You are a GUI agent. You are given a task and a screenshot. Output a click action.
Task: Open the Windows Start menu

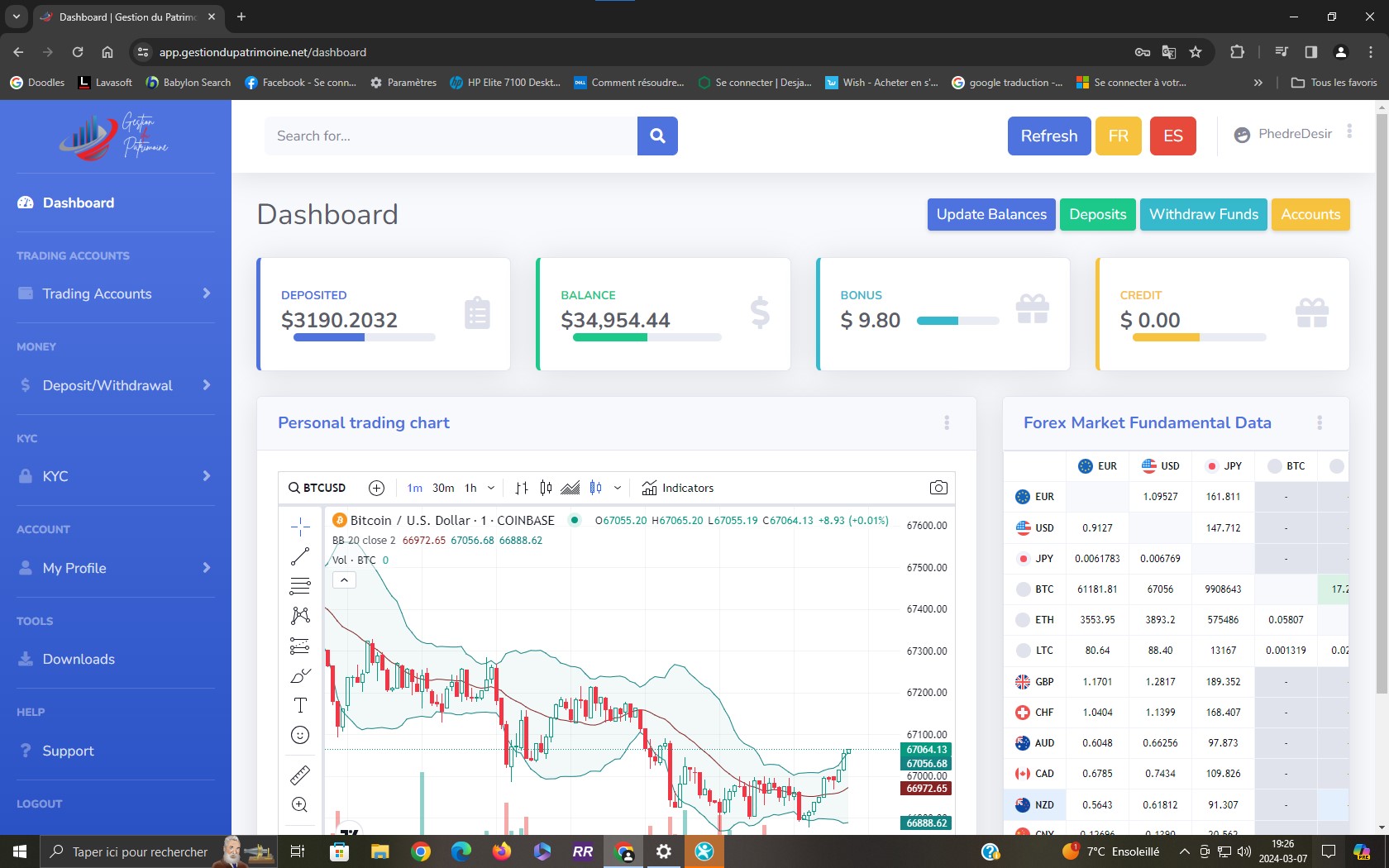click(x=20, y=851)
